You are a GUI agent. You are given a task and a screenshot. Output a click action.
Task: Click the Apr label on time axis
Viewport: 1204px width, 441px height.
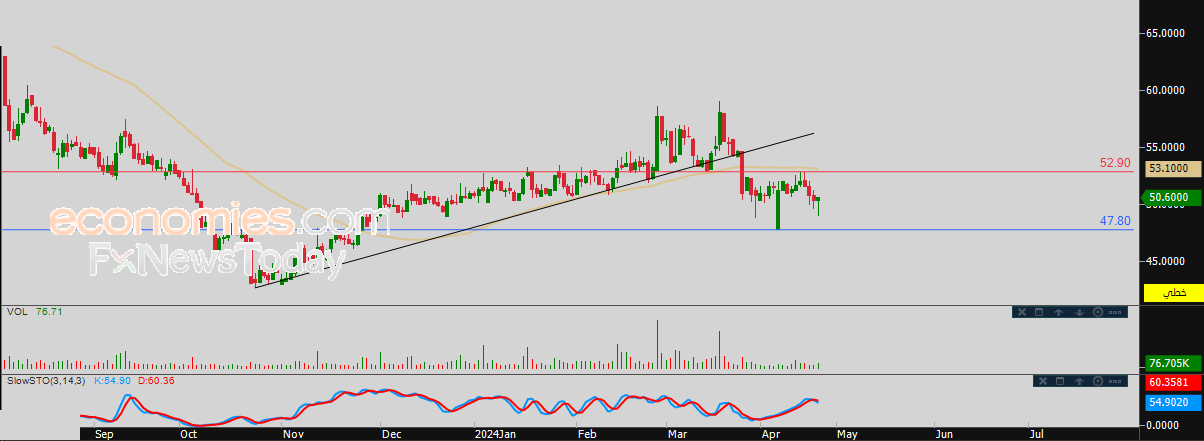pos(771,435)
